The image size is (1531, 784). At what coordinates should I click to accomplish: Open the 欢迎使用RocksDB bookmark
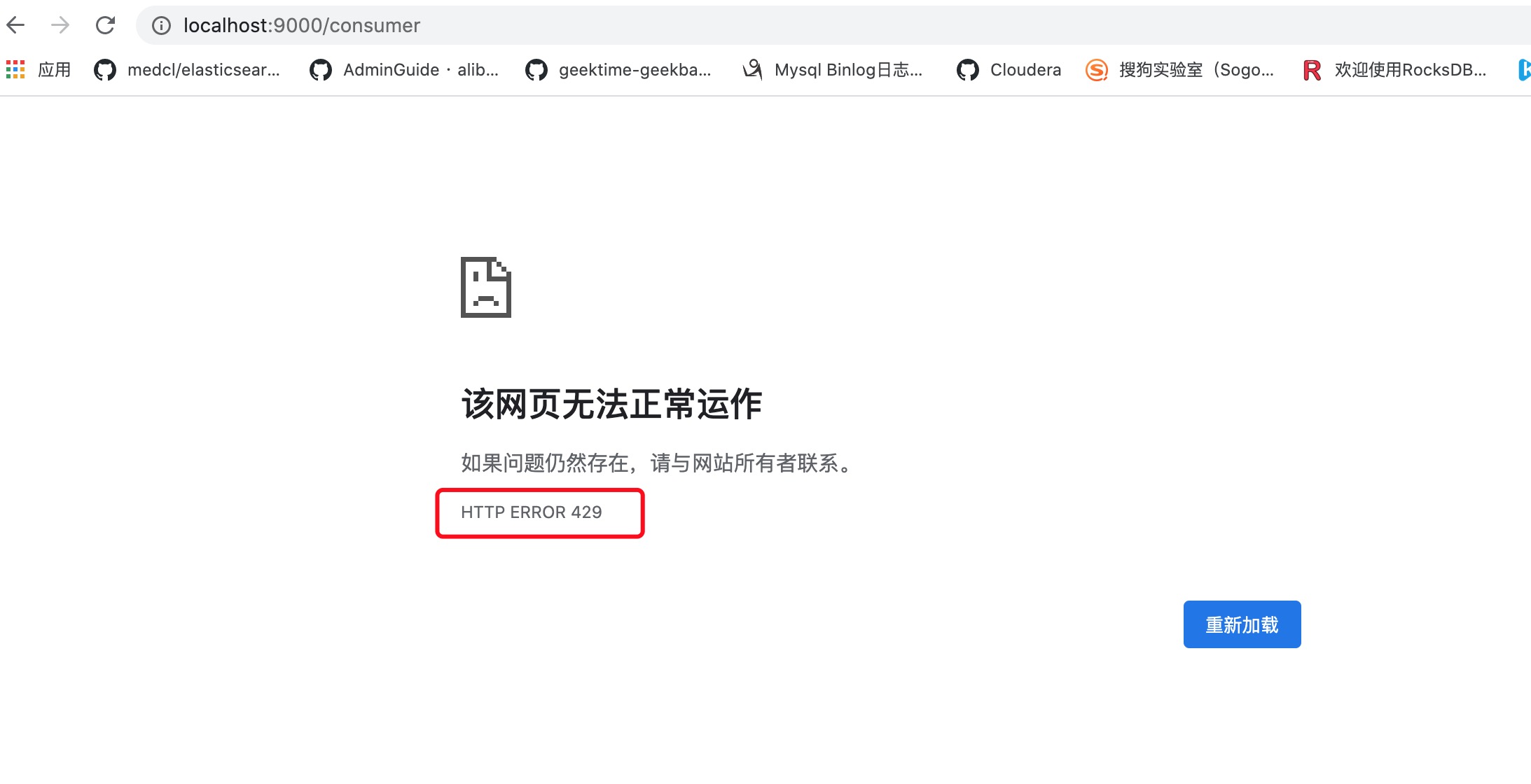click(1394, 69)
